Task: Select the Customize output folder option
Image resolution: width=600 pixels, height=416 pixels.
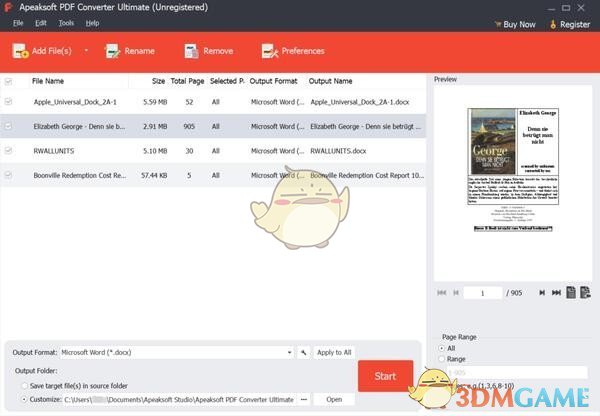Action: tap(25, 399)
